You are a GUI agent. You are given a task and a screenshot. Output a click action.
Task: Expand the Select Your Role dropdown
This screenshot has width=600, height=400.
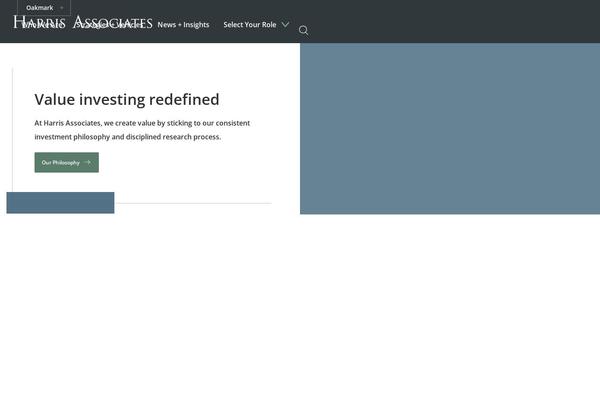pyautogui.click(x=256, y=24)
